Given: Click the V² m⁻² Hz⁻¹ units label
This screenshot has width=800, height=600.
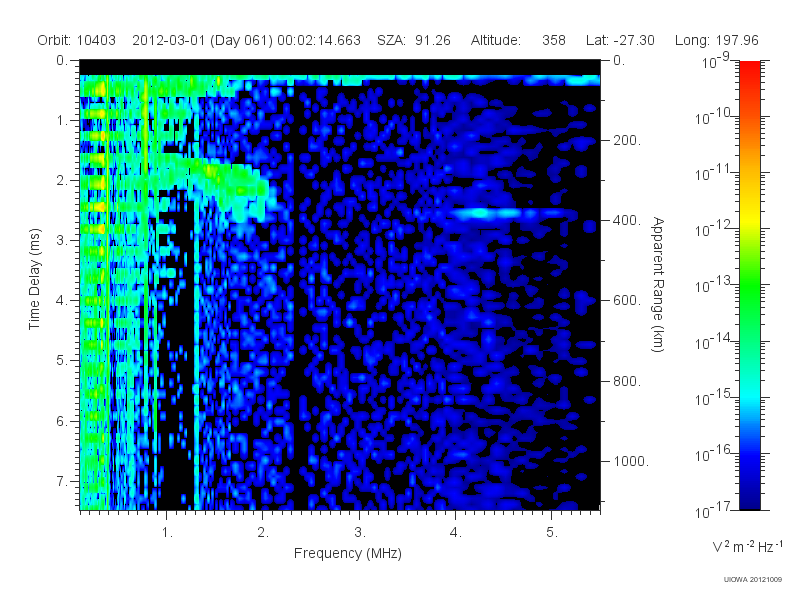Looking at the screenshot, I should pyautogui.click(x=747, y=546).
